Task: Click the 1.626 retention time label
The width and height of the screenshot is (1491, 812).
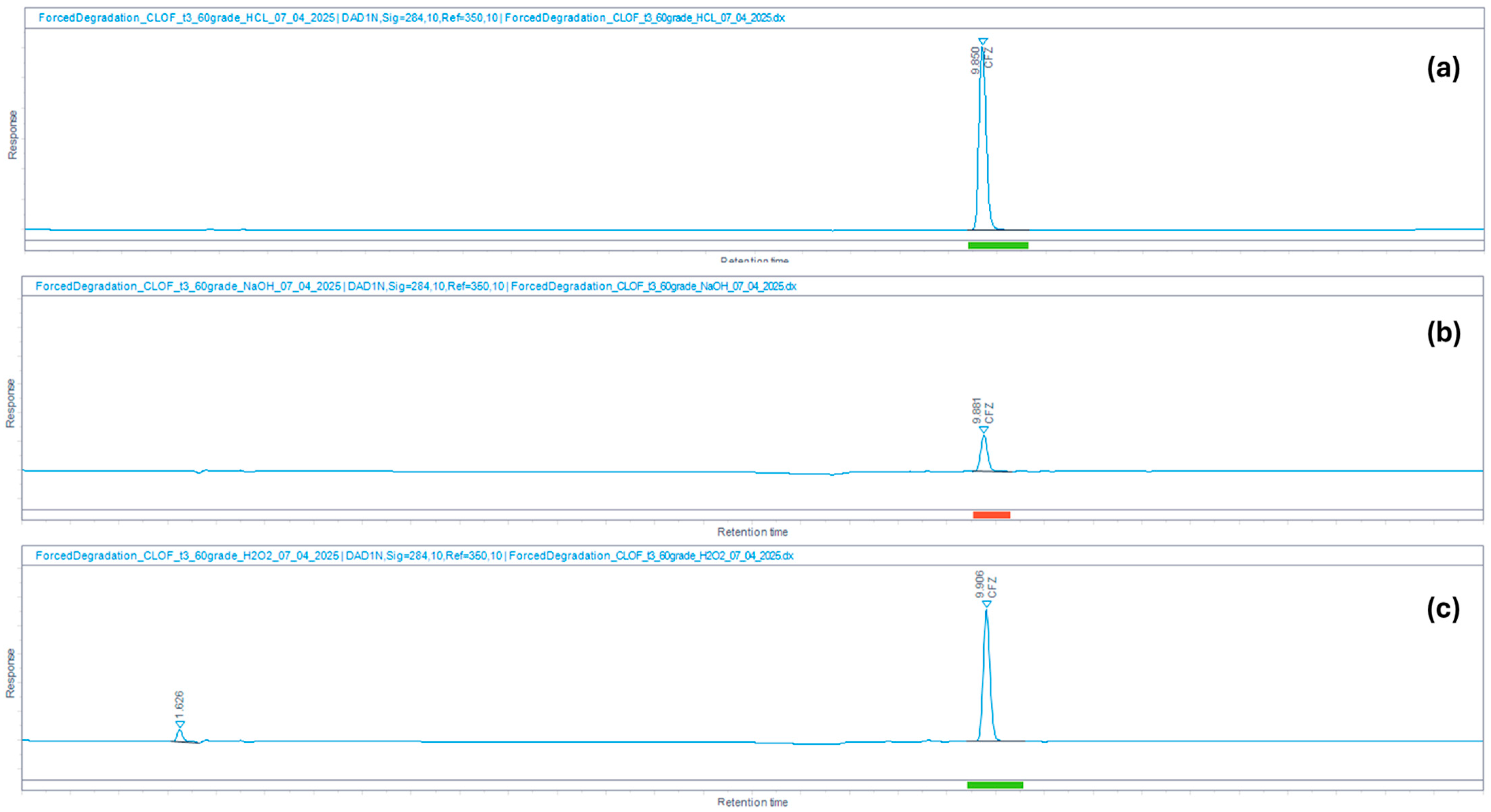Action: pos(179,706)
